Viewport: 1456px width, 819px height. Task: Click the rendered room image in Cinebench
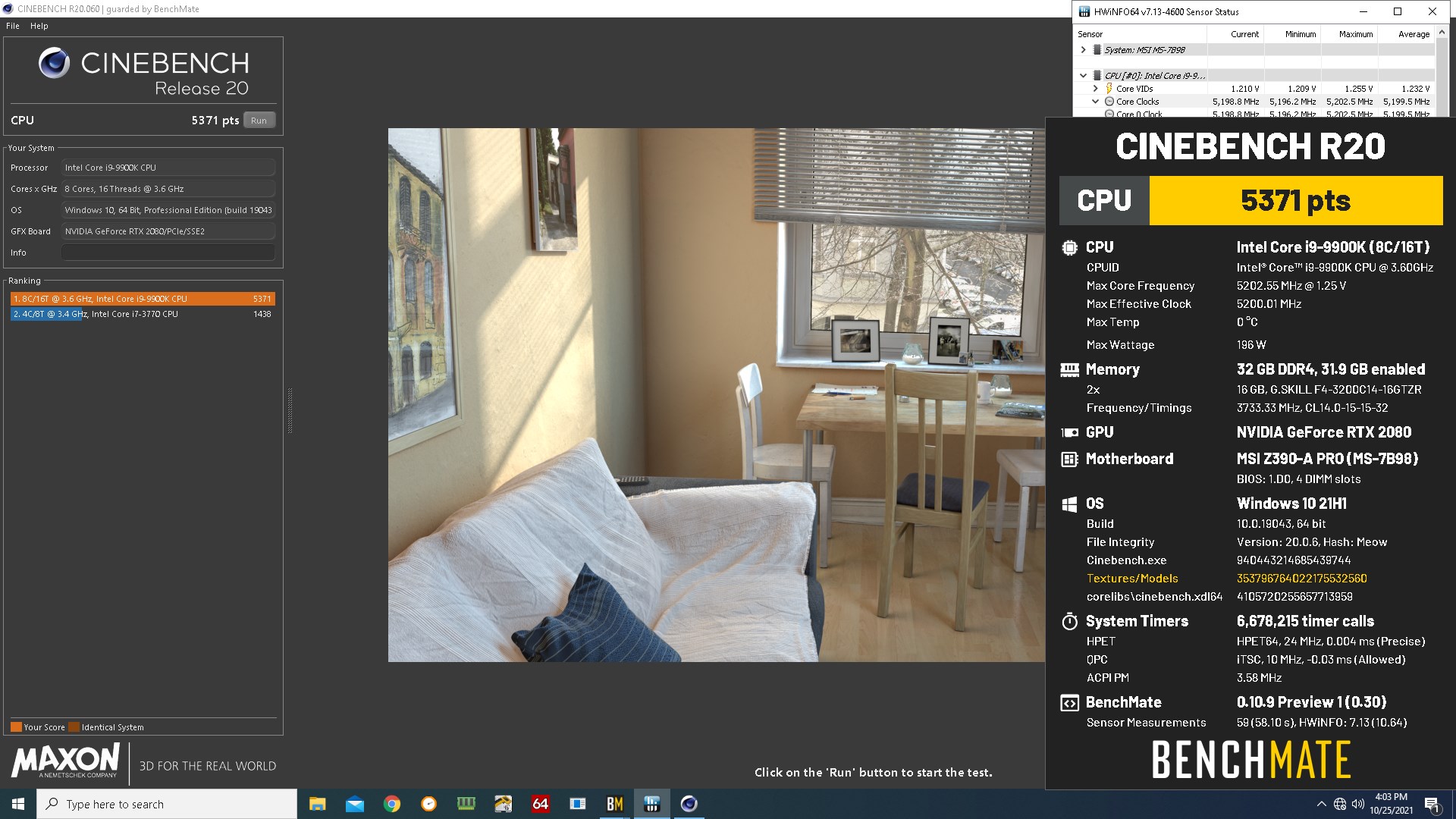point(716,395)
